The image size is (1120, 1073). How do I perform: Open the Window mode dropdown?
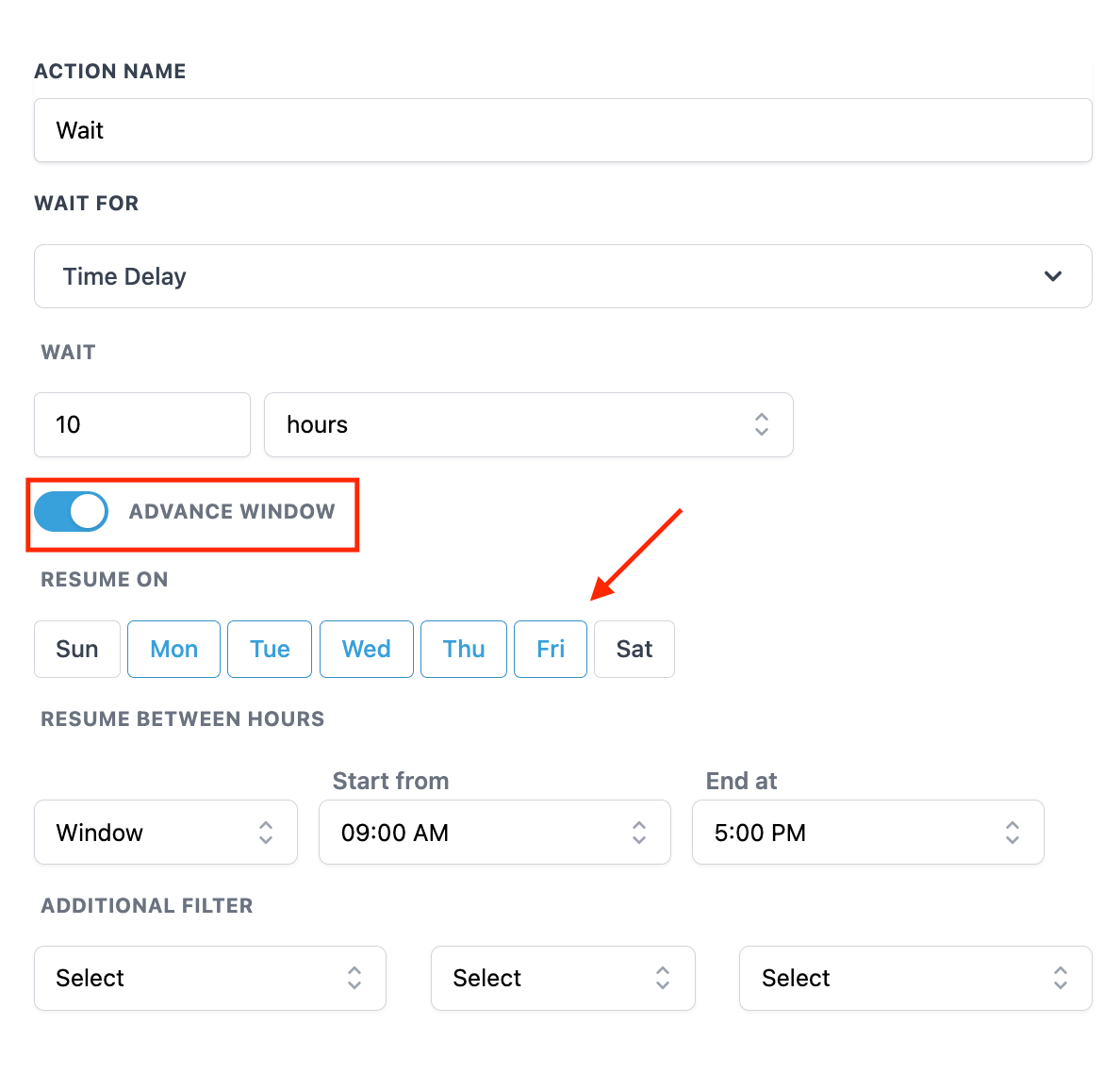[x=166, y=833]
